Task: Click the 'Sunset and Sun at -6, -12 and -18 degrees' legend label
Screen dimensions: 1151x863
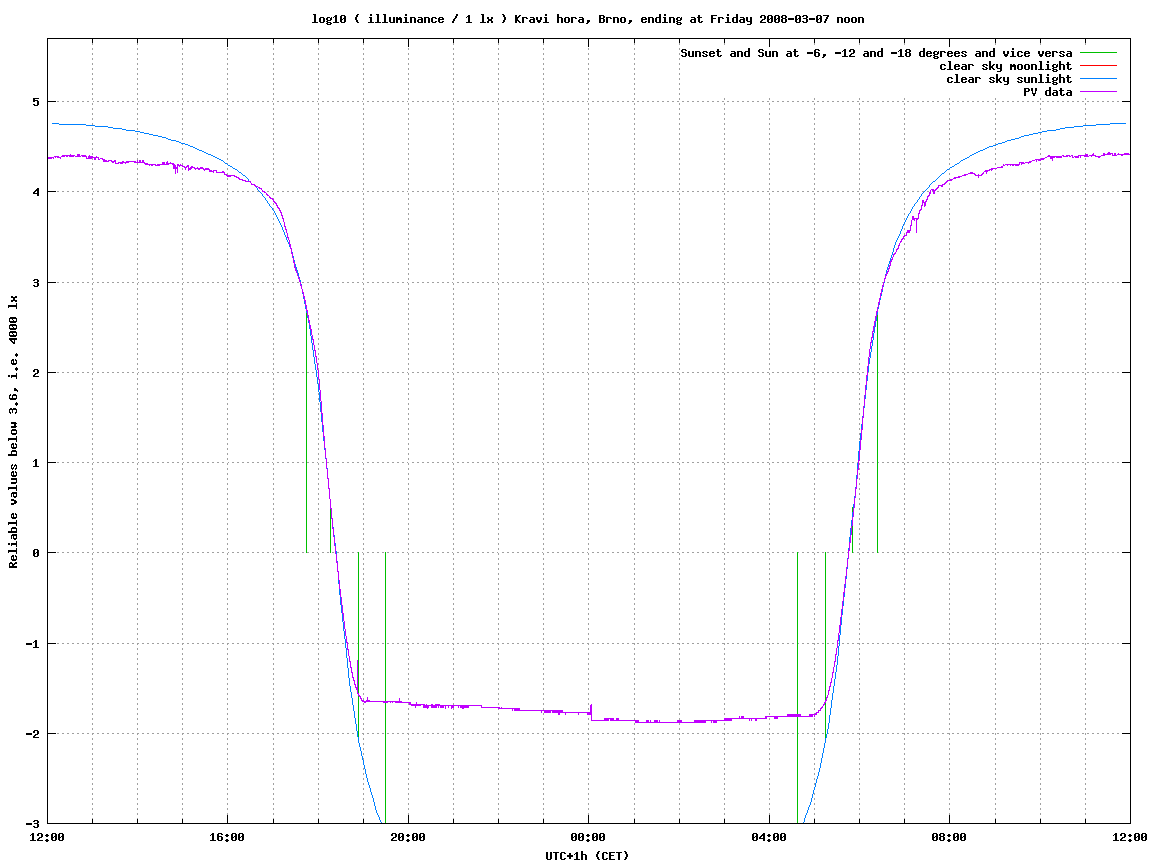Action: [876, 53]
